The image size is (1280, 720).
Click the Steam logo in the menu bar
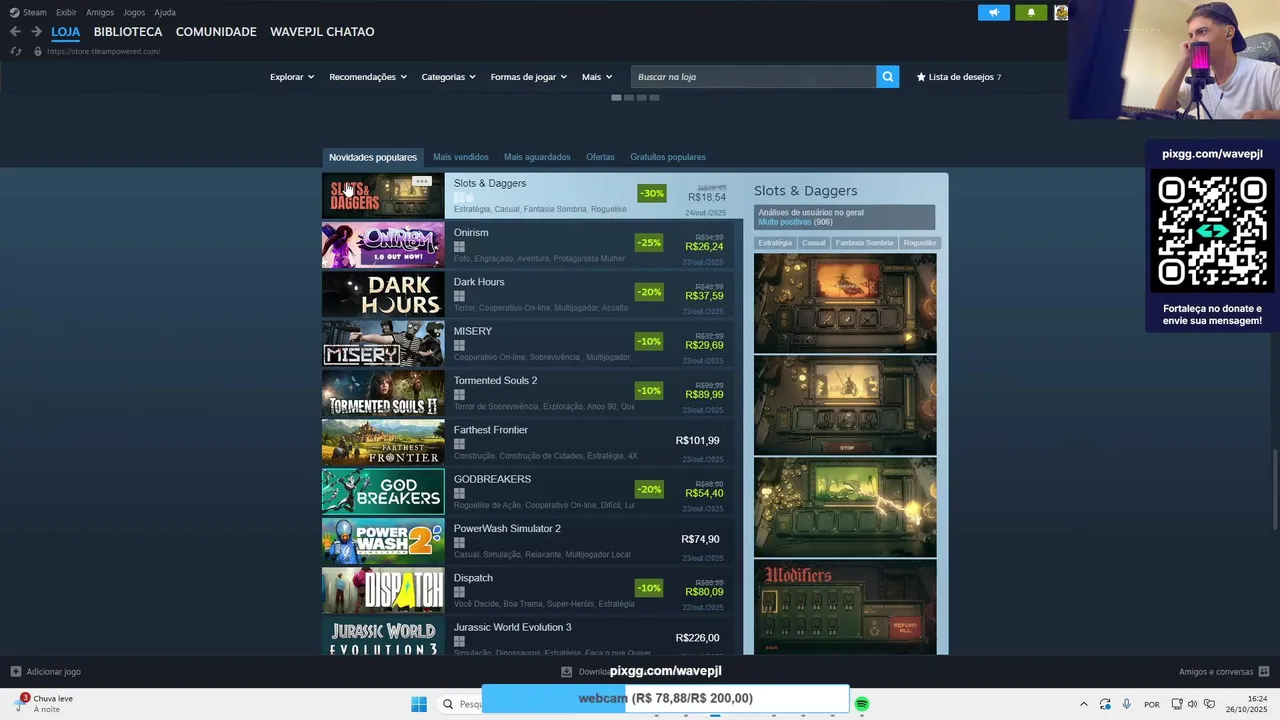(x=14, y=12)
